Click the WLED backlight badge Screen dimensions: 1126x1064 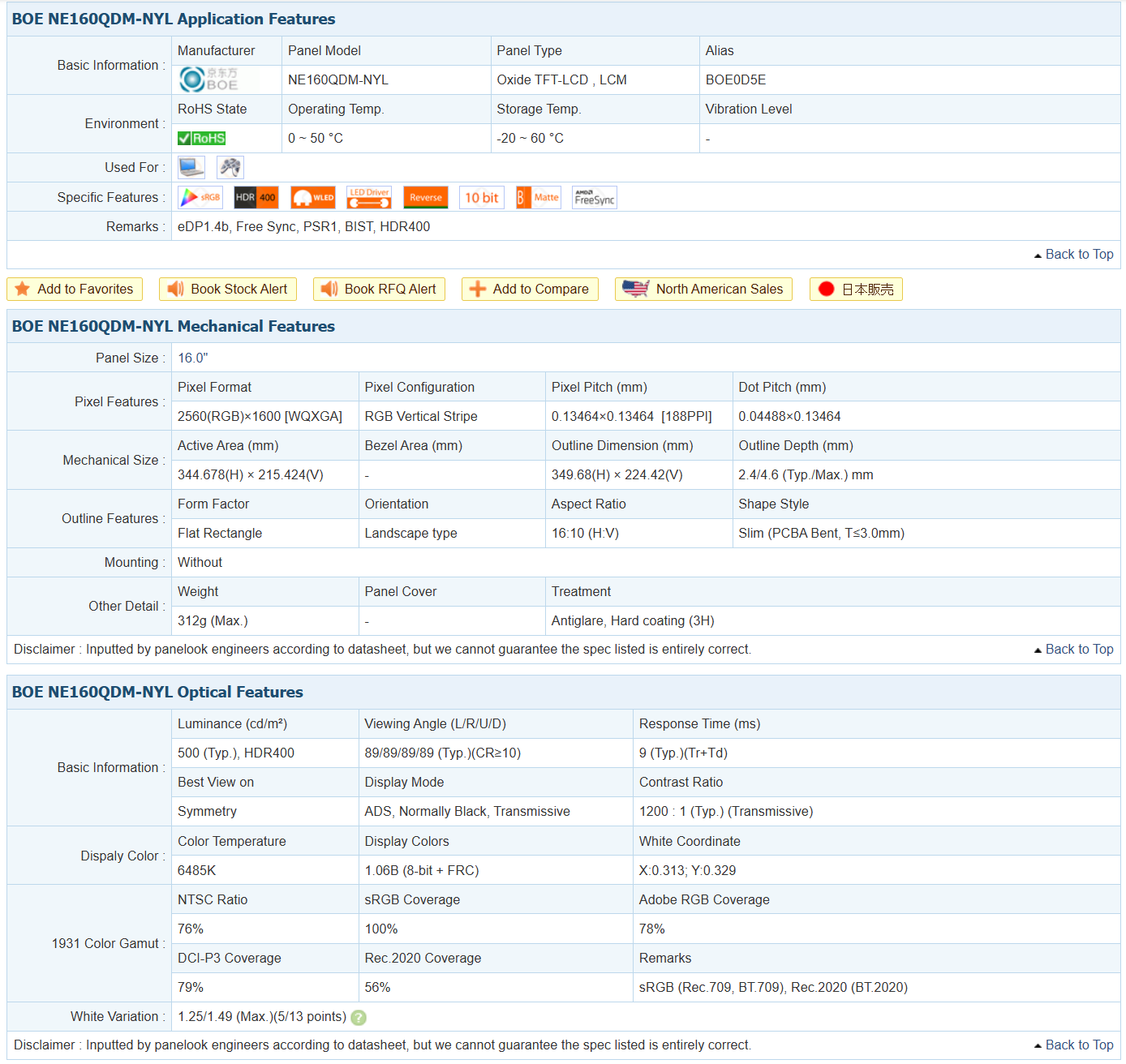tap(313, 198)
